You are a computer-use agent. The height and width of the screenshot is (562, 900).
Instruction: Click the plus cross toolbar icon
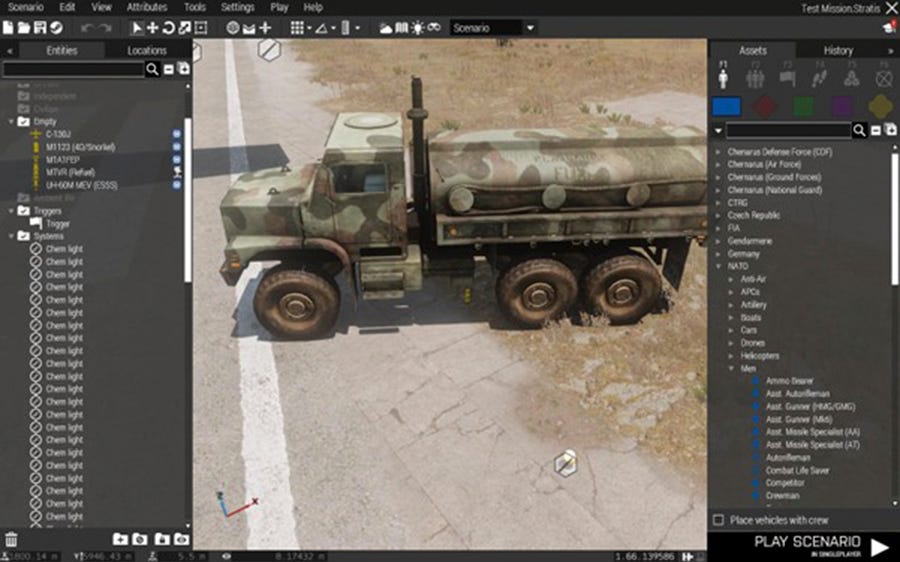point(265,28)
